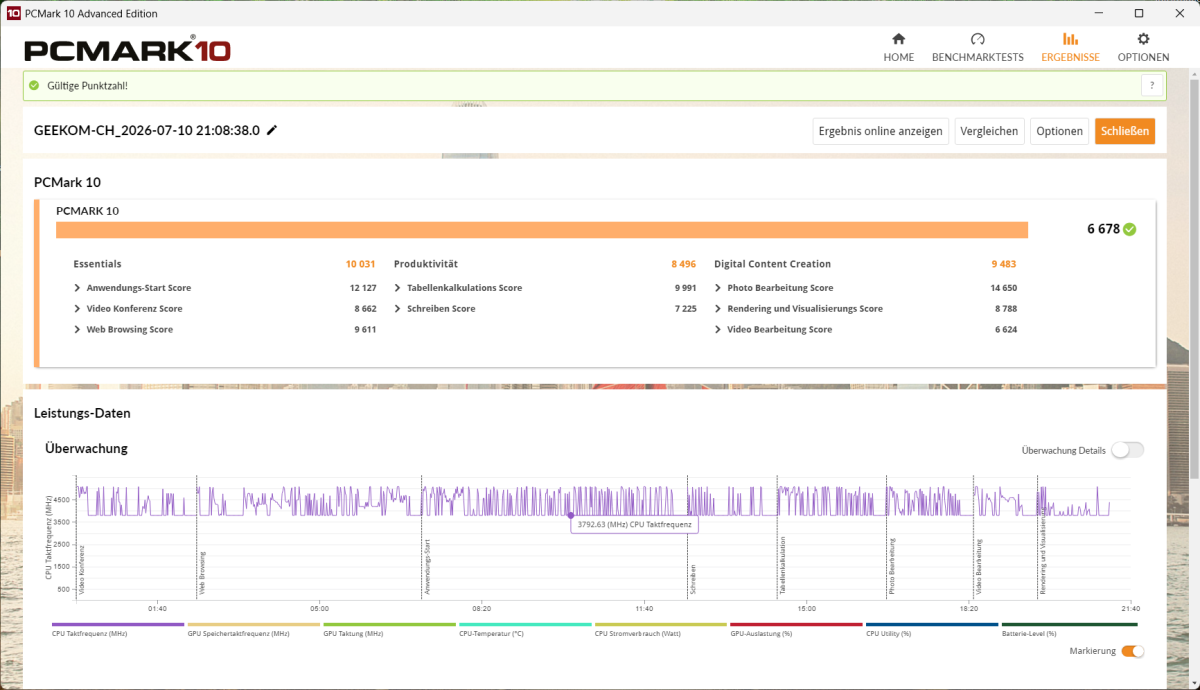
Task: Select GPU-Auslastung legend entry
Action: (796, 629)
